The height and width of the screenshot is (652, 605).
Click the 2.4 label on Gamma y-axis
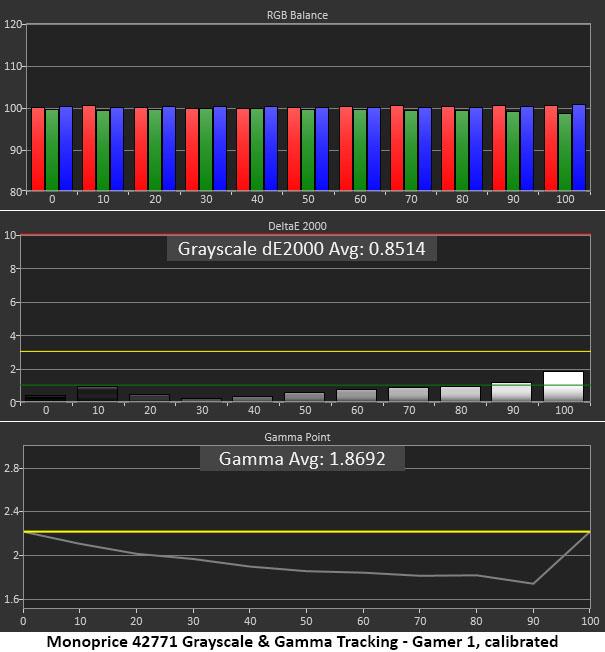pyautogui.click(x=11, y=511)
